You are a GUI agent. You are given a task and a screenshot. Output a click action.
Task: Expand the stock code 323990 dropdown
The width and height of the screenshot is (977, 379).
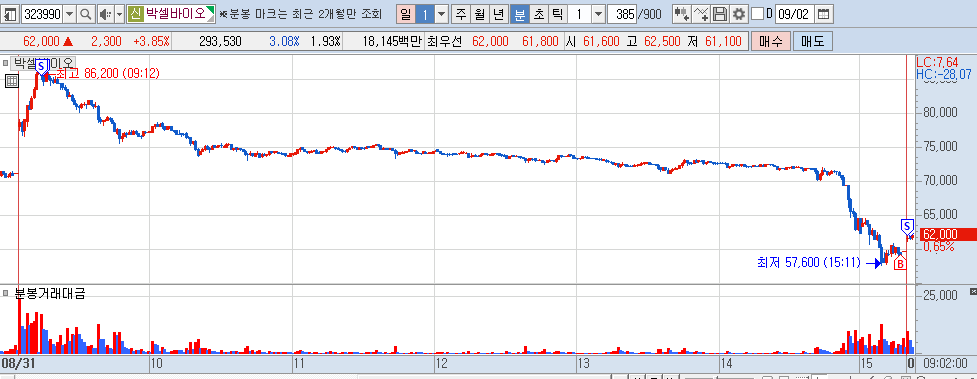pyautogui.click(x=70, y=14)
